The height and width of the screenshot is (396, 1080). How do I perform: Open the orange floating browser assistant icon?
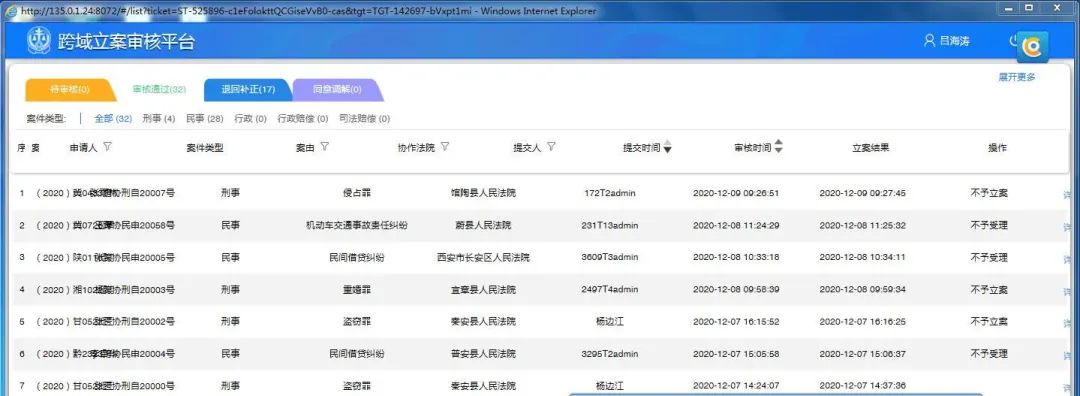click(1032, 47)
